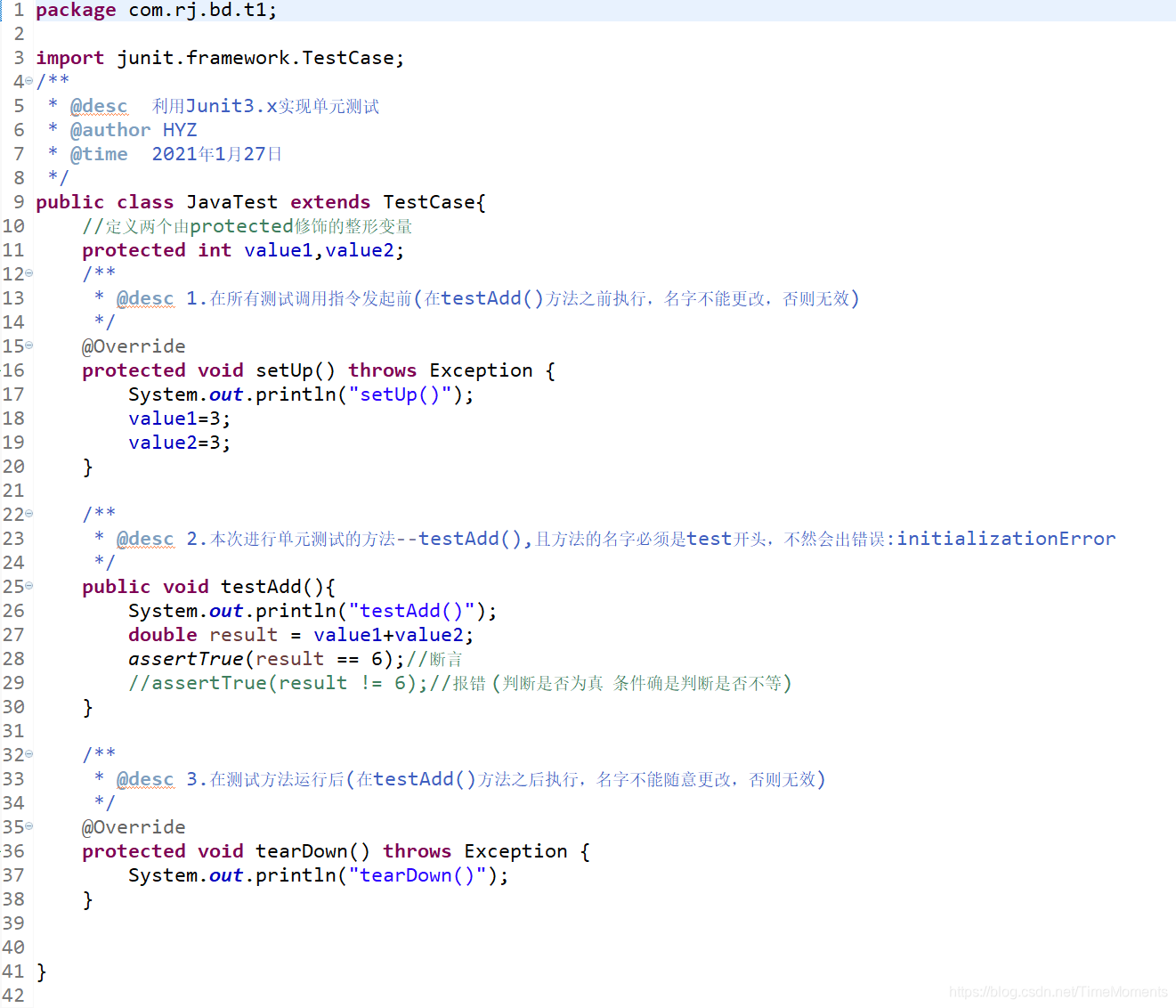Click the string "testAdd()" in println
The width and height of the screenshot is (1176, 1008).
click(411, 611)
